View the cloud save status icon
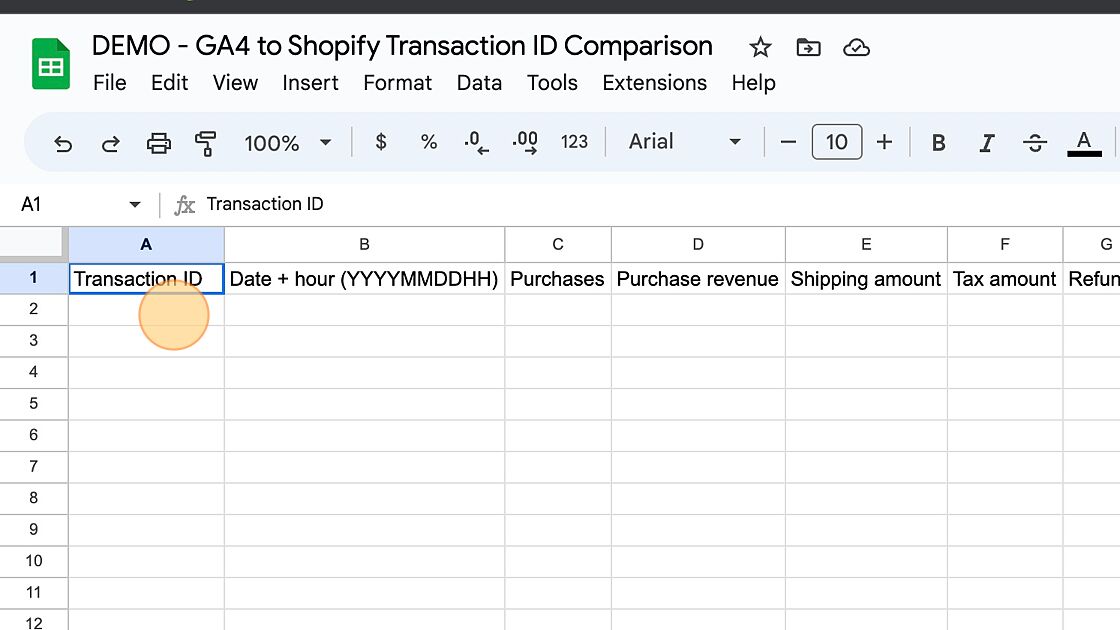1120x630 pixels. tap(856, 47)
